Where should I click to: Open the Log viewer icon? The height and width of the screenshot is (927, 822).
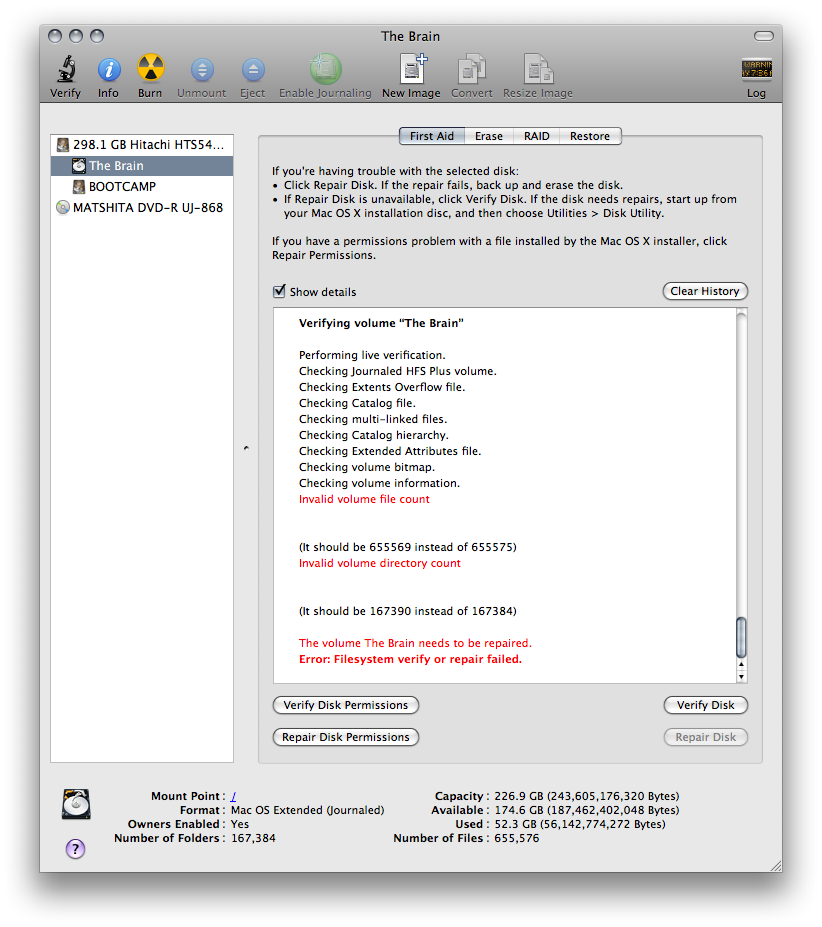click(757, 69)
